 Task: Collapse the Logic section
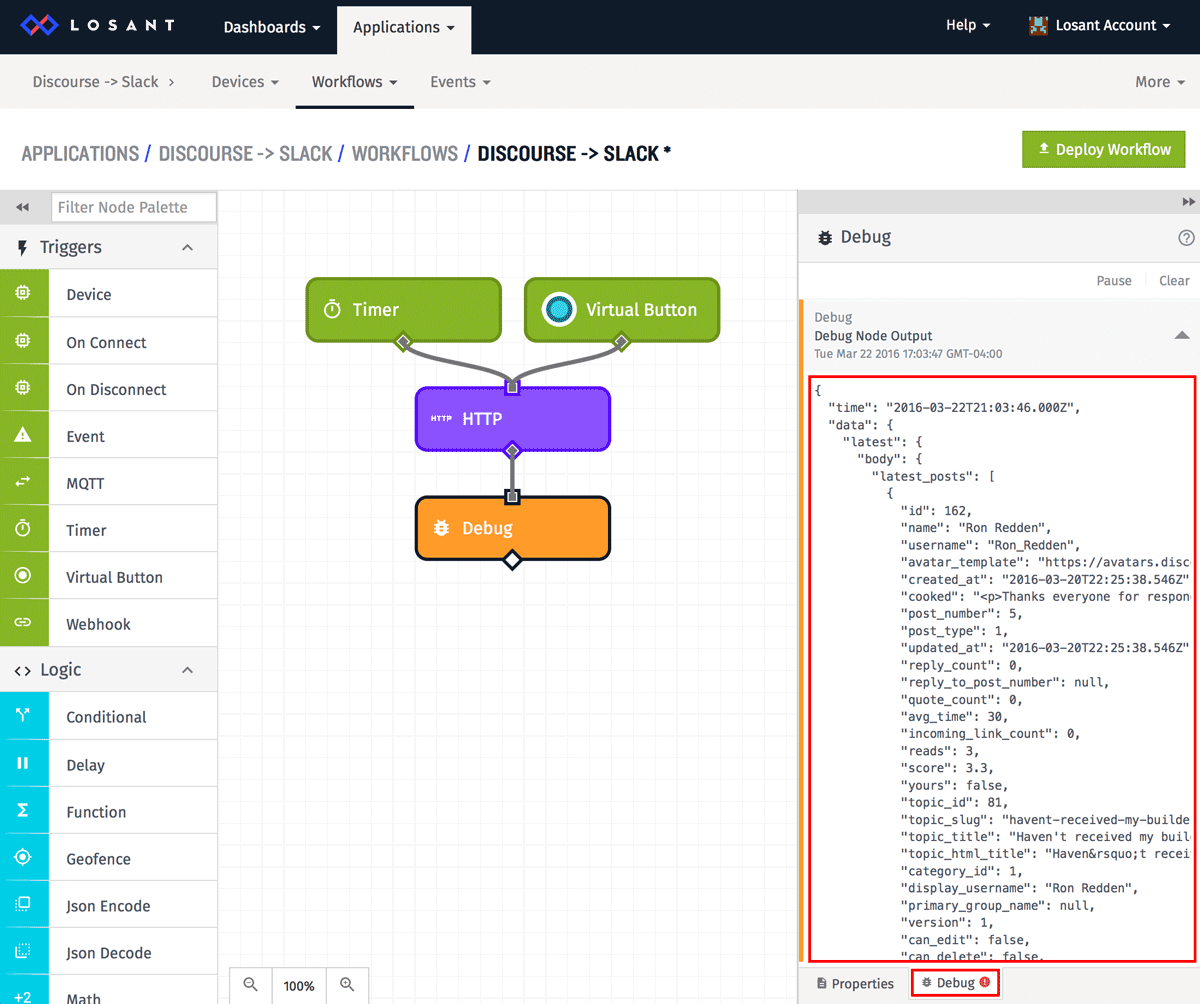tap(187, 670)
